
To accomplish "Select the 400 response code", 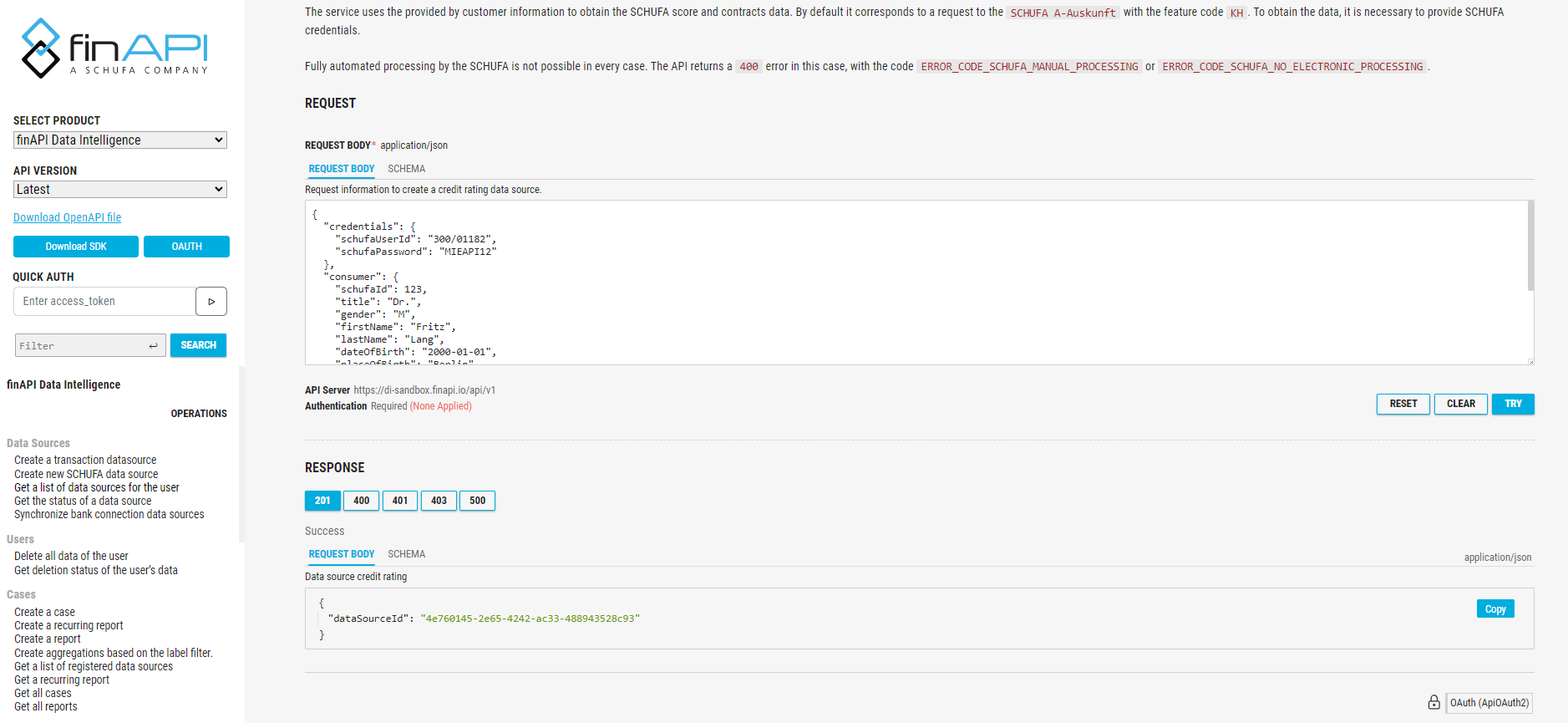I will coord(361,501).
